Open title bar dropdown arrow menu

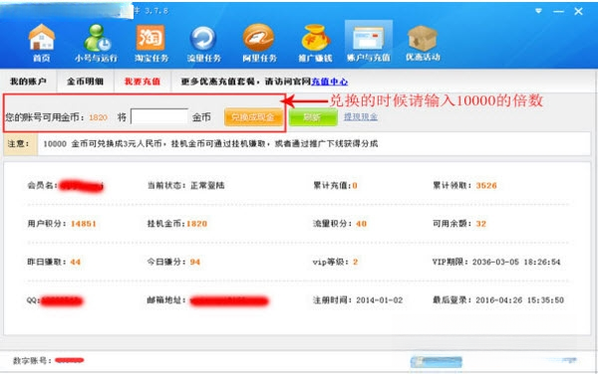tap(538, 11)
